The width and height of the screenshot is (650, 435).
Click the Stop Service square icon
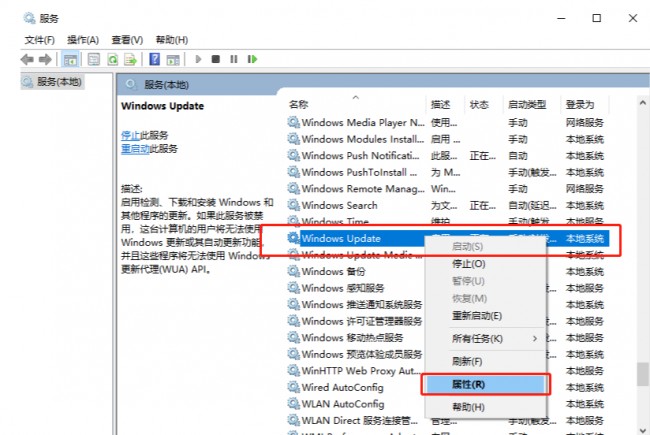pos(216,59)
